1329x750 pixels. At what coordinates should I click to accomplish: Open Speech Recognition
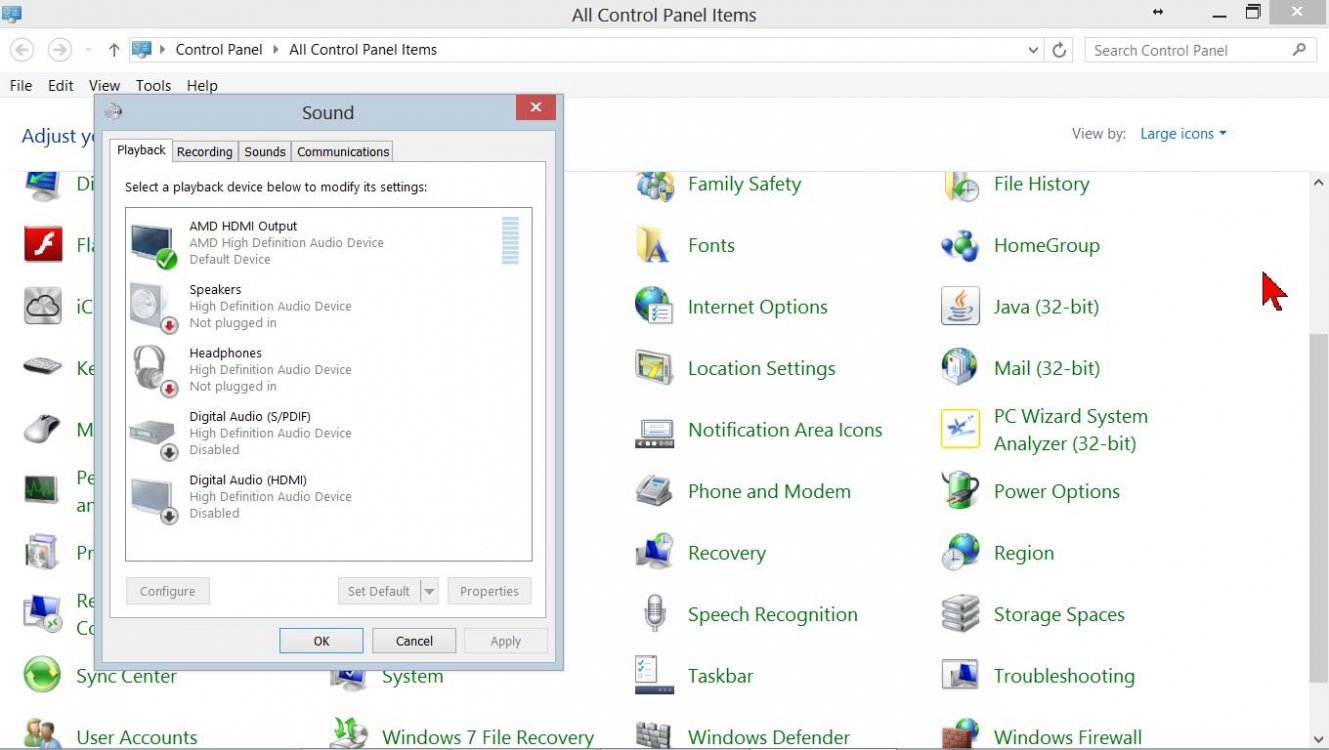point(772,614)
